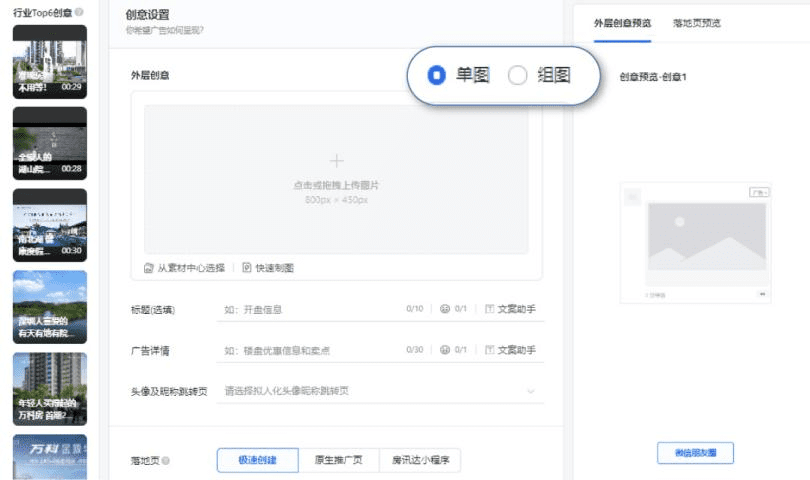Choose 极速创建 landing page option
The width and height of the screenshot is (810, 480).
pyautogui.click(x=258, y=460)
